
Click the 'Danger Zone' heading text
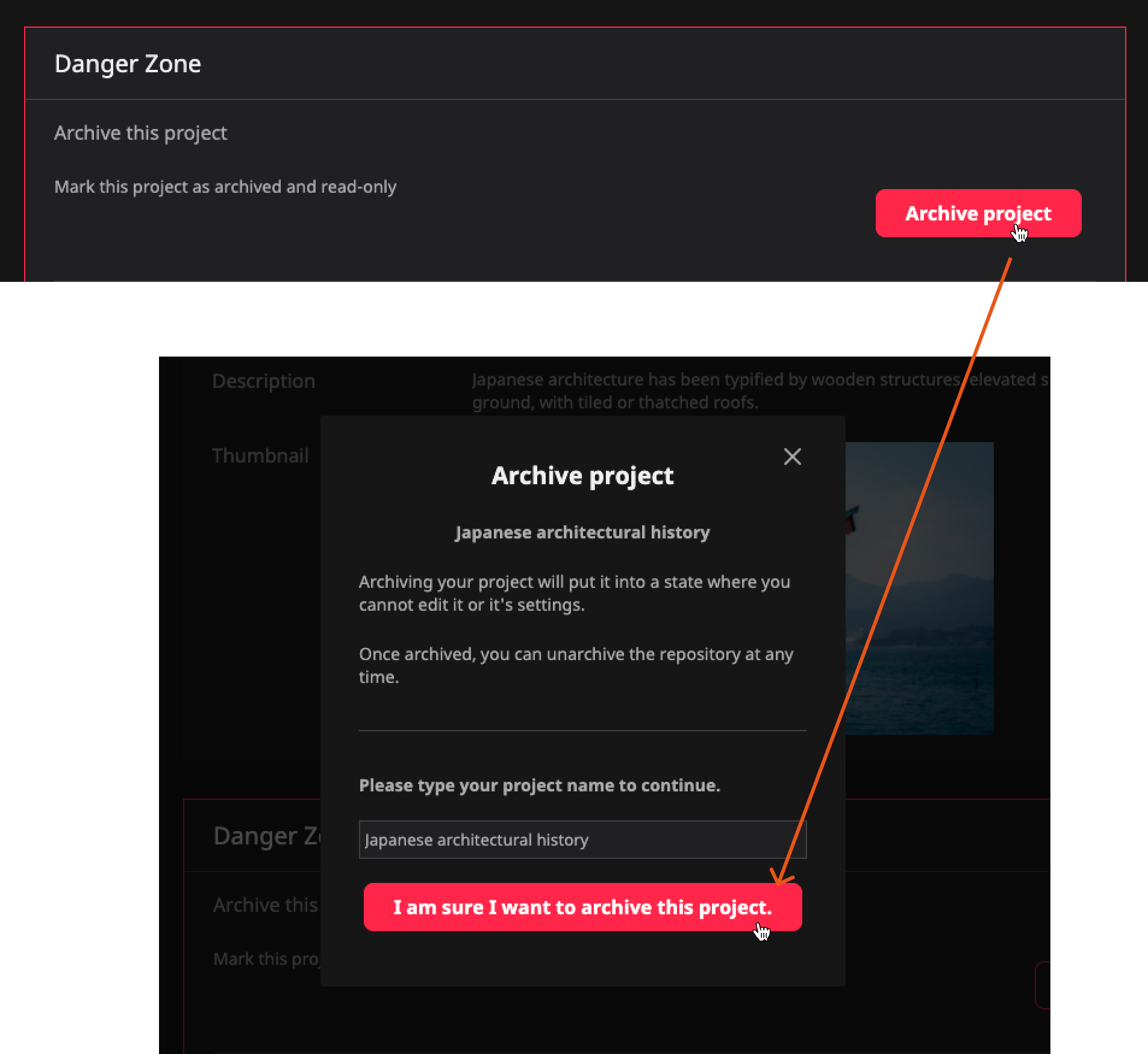tap(128, 64)
